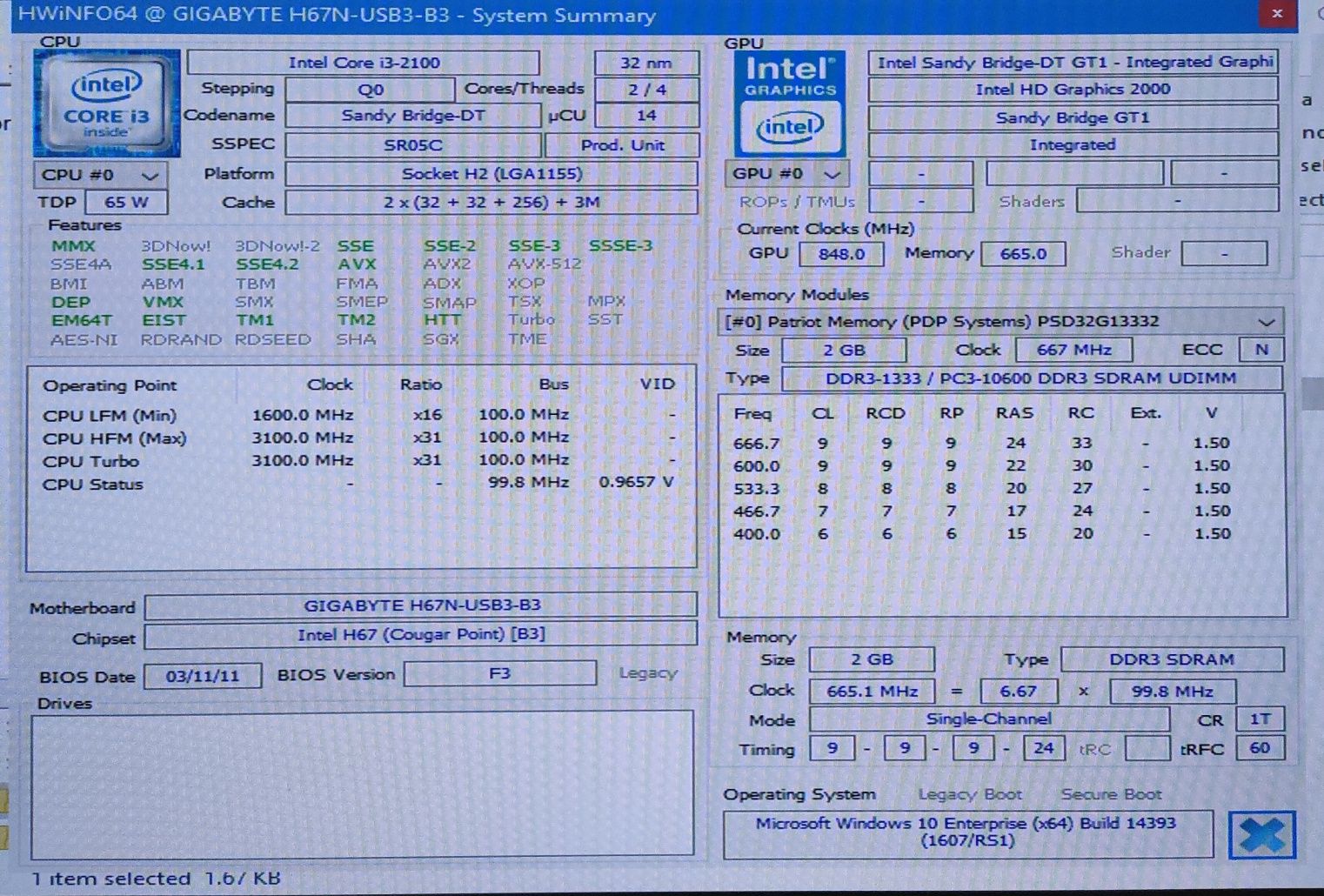Click the Intel Graphics GPU logo
This screenshot has width=1324, height=896.
click(789, 104)
